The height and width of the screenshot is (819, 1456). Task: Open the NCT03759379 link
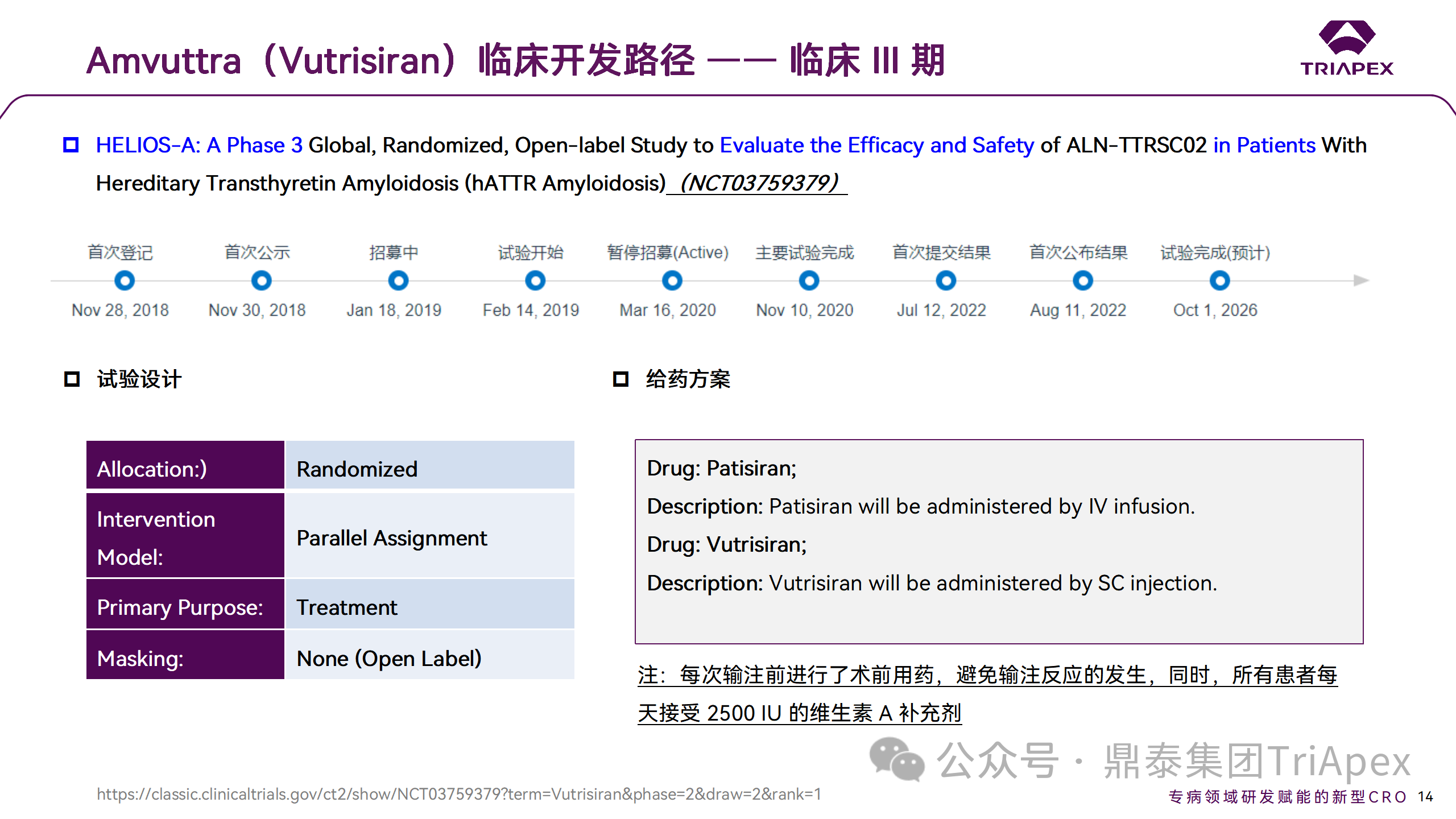758,183
